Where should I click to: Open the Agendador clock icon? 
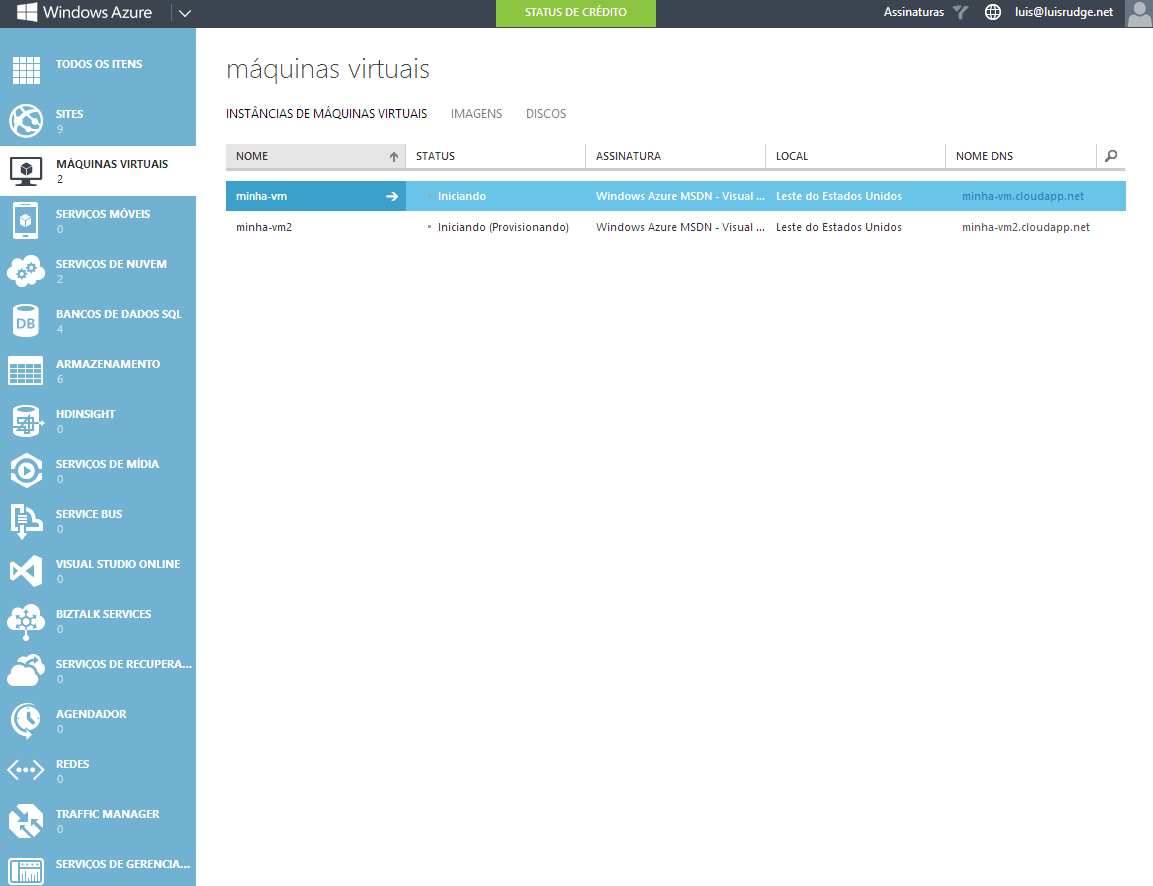[x=26, y=721]
